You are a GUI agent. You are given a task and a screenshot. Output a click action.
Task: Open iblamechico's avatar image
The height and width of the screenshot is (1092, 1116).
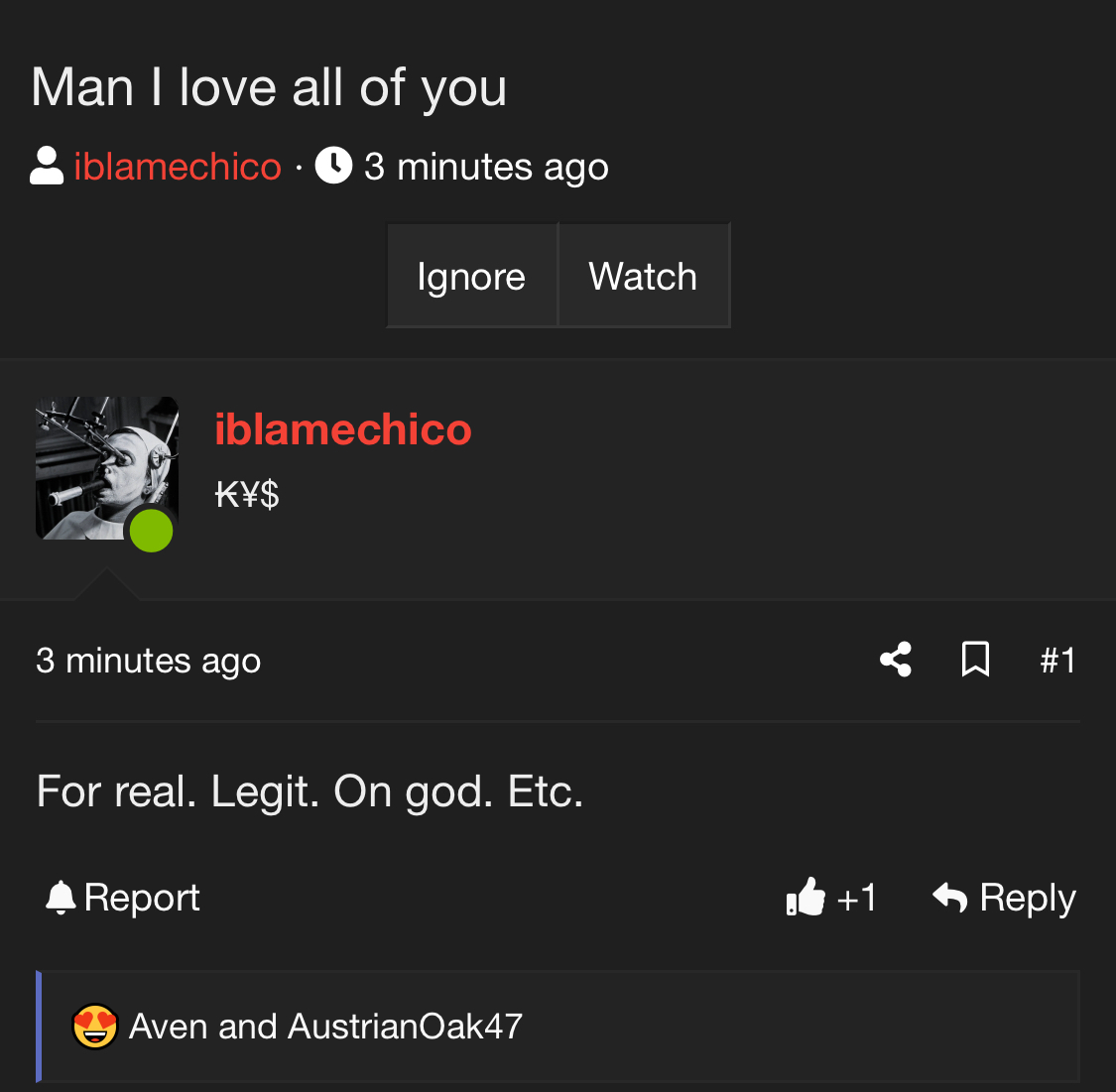click(x=107, y=468)
